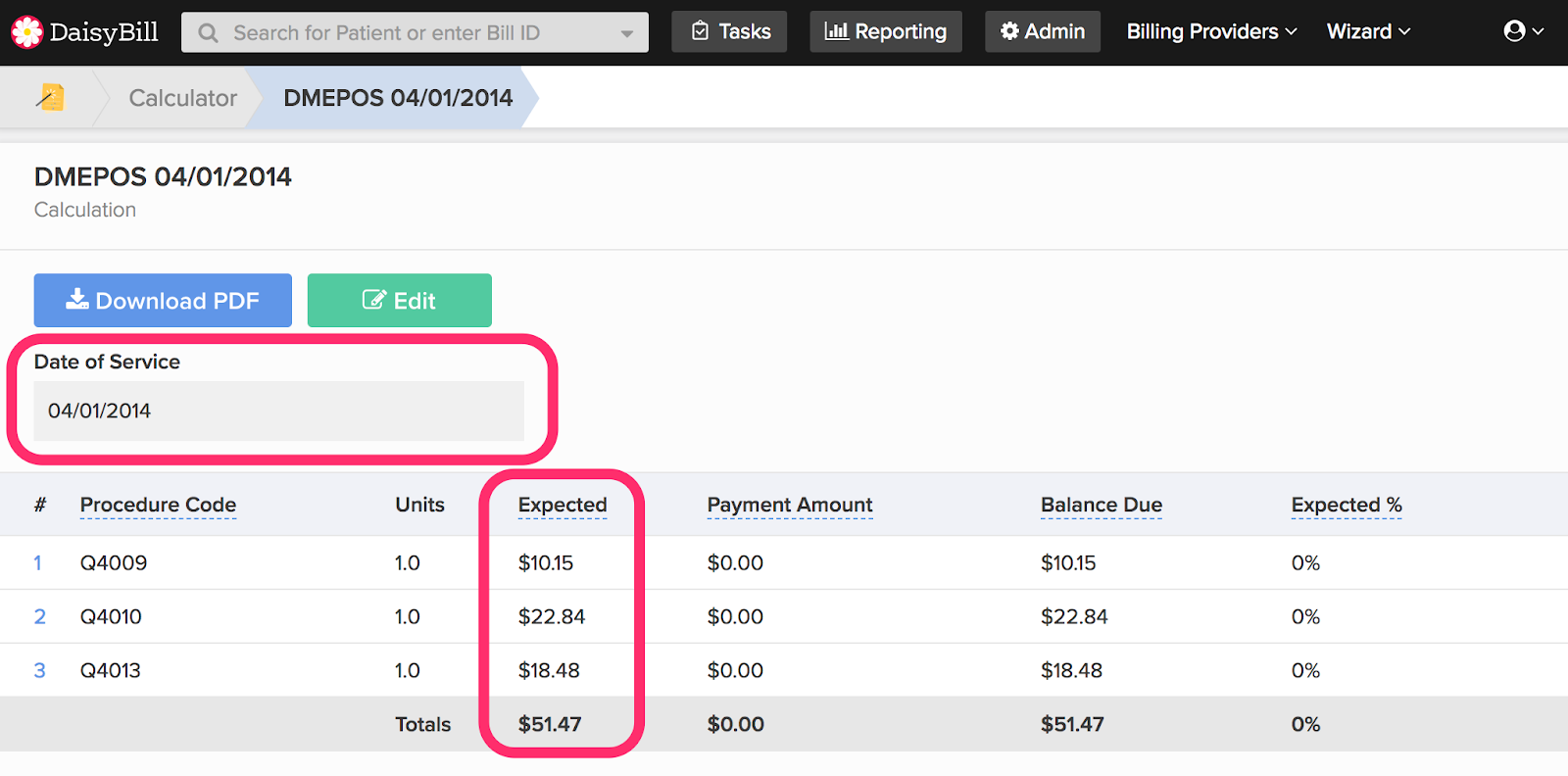Open the Billing Providers dropdown menu

point(1211,31)
